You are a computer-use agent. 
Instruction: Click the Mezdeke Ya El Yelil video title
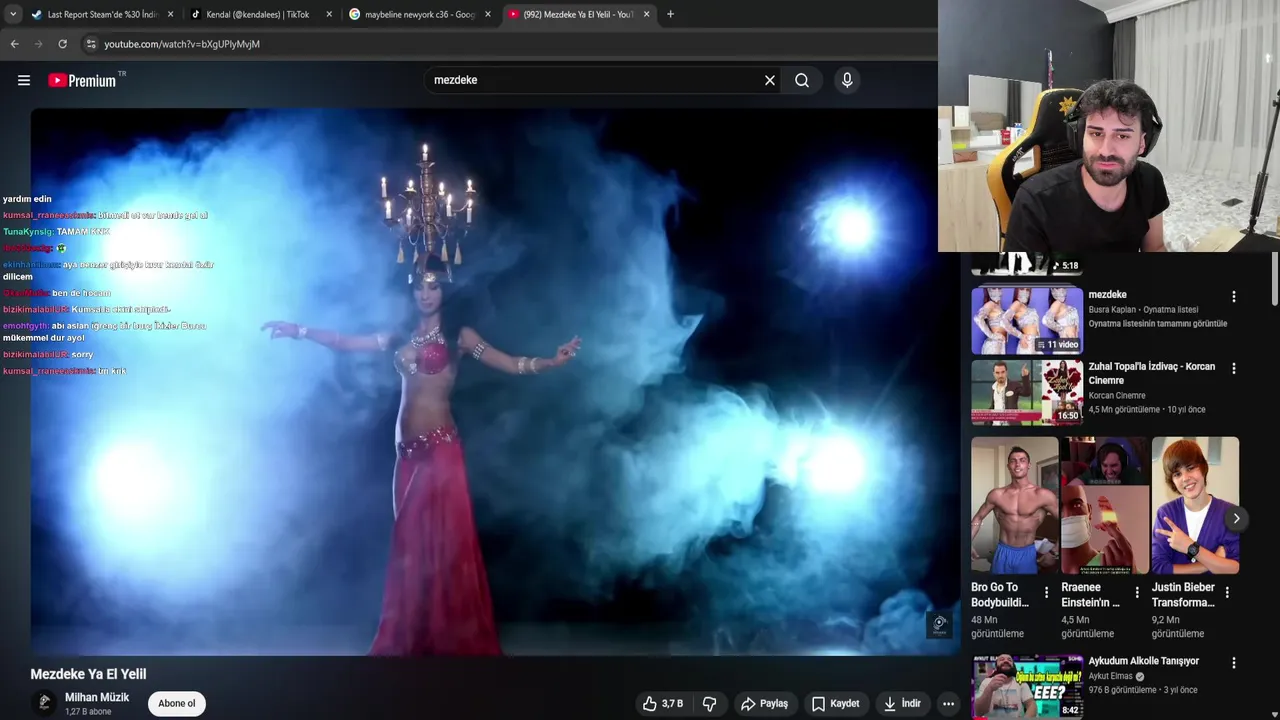tap(88, 674)
